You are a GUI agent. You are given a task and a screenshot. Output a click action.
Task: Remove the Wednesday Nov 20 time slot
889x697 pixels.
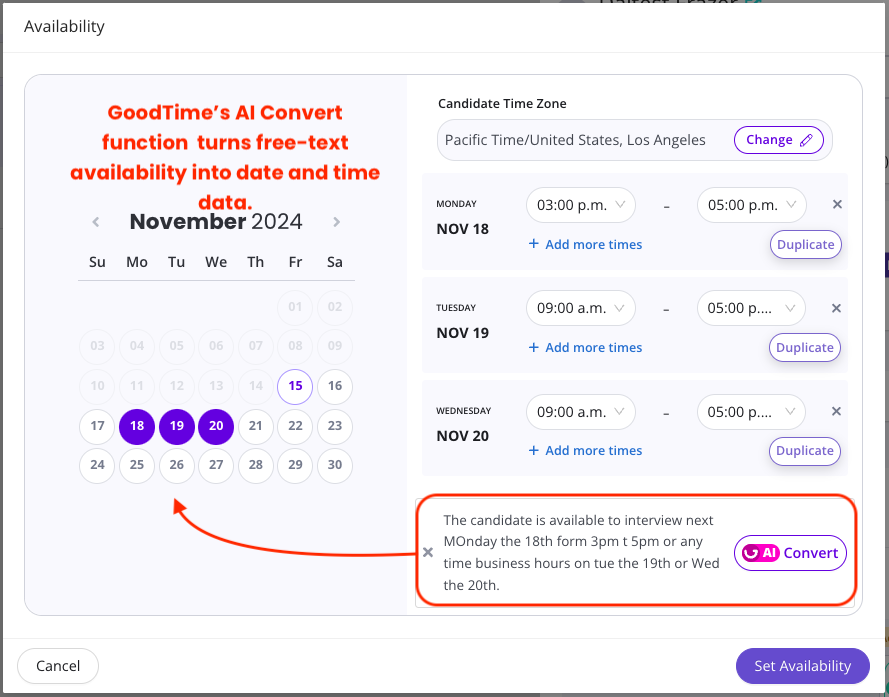coord(837,411)
